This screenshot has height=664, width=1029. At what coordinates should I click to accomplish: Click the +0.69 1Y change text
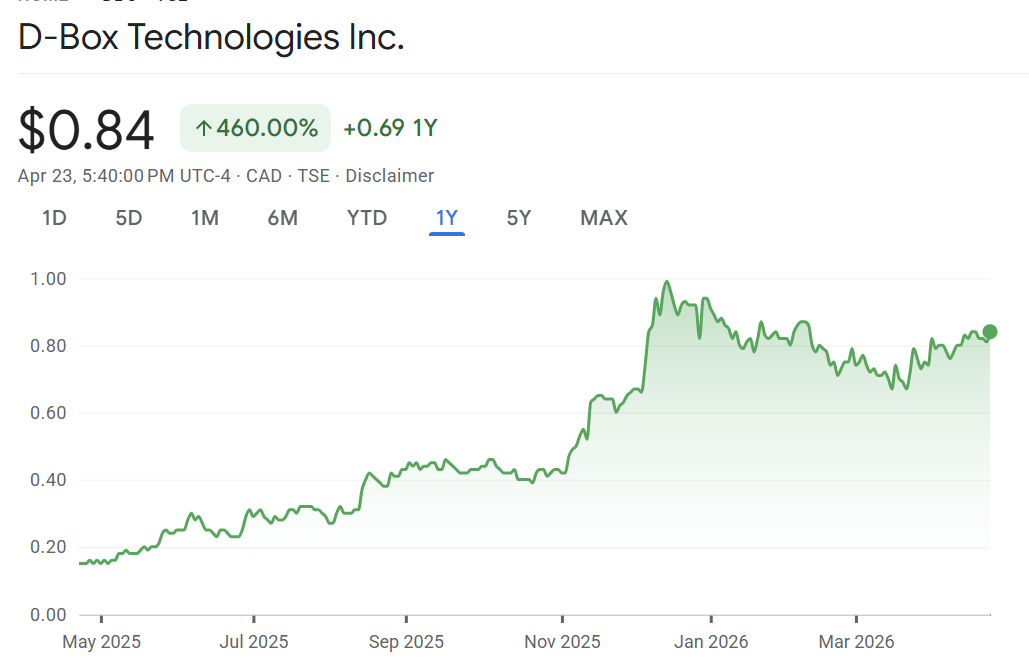[390, 129]
